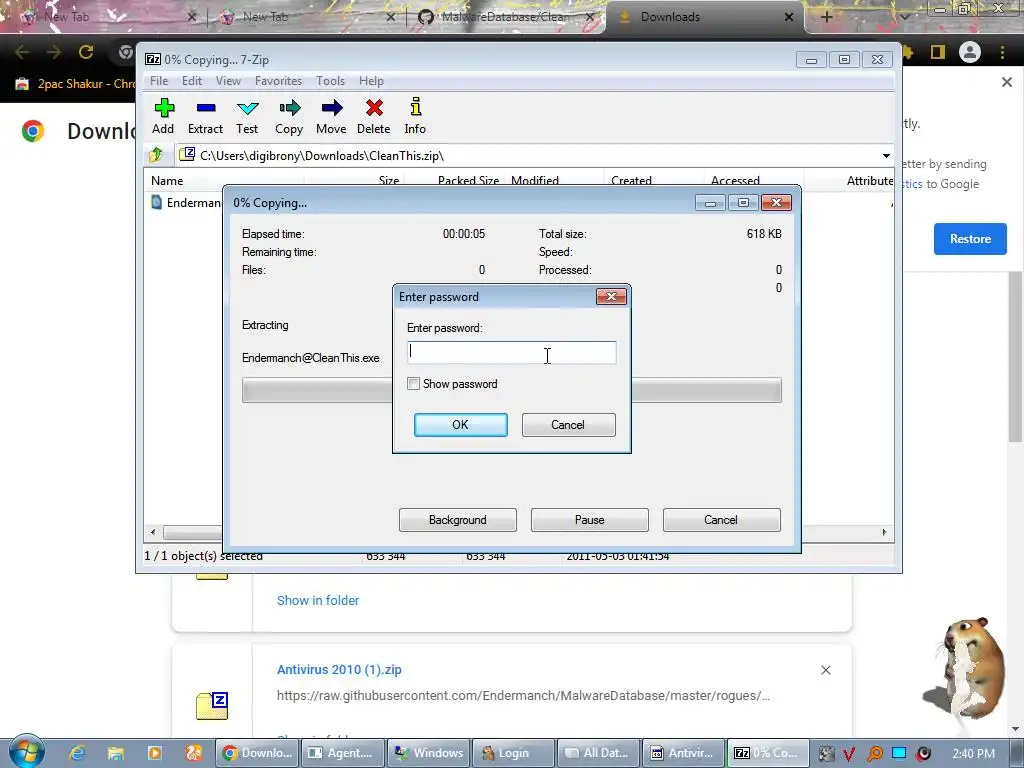The height and width of the screenshot is (768, 1024).
Task: Switch to All Dat... taskbar window
Action: click(599, 753)
